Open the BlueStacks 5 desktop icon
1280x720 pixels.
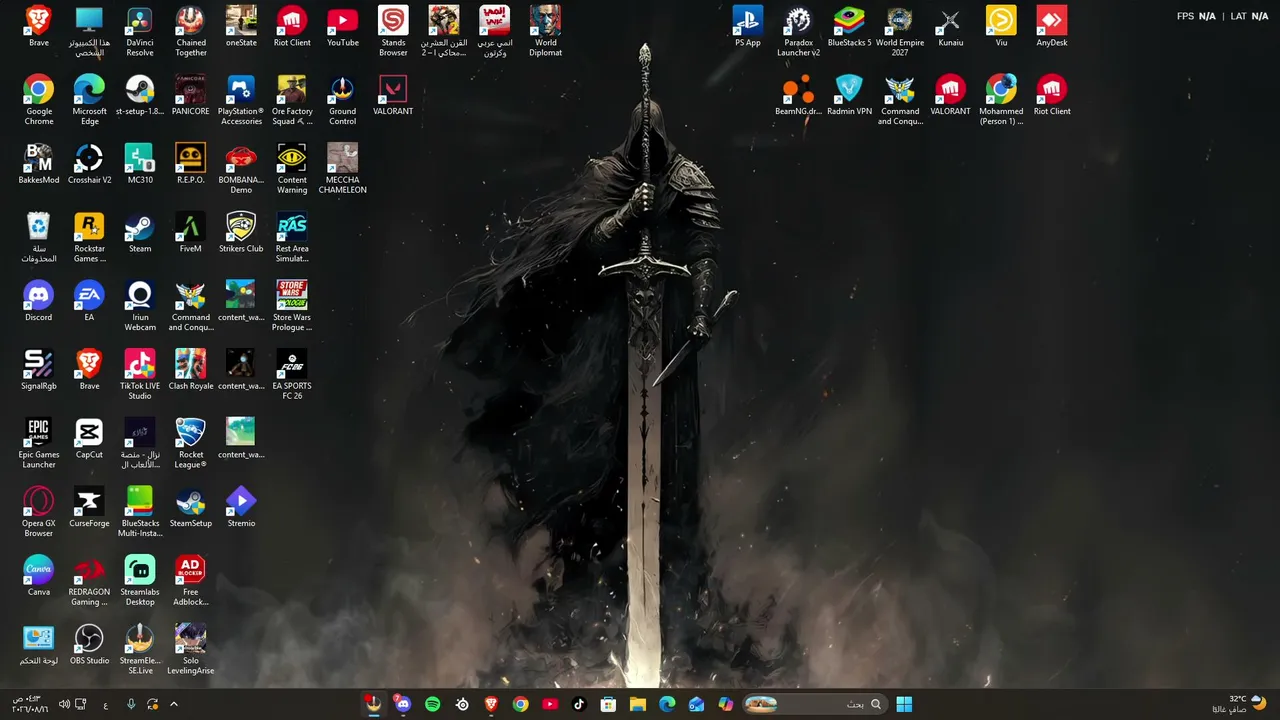pos(849,28)
